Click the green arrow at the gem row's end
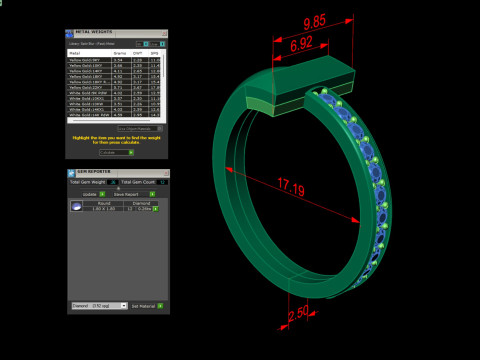Screen dimensions: 480x360 tap(155, 209)
